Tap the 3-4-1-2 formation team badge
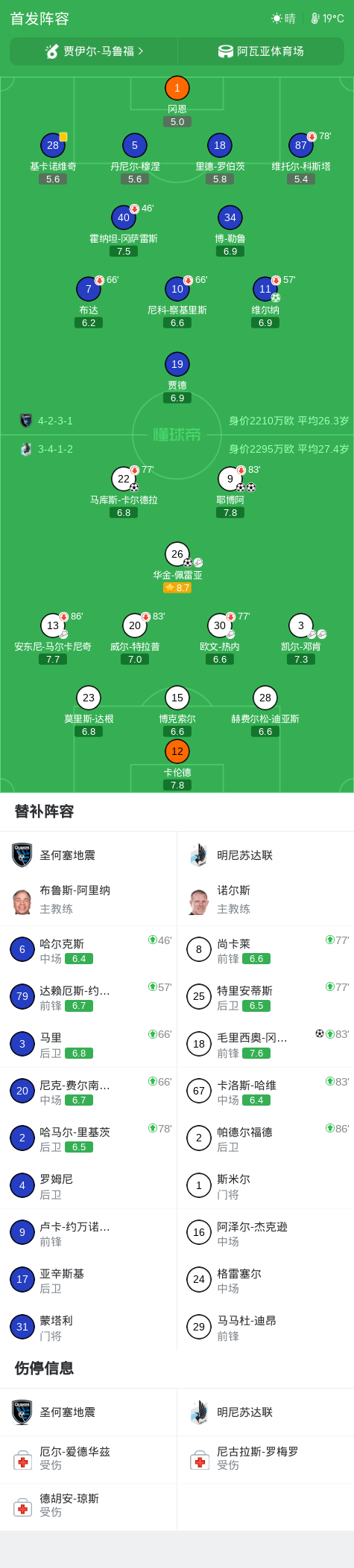 pos(25,449)
